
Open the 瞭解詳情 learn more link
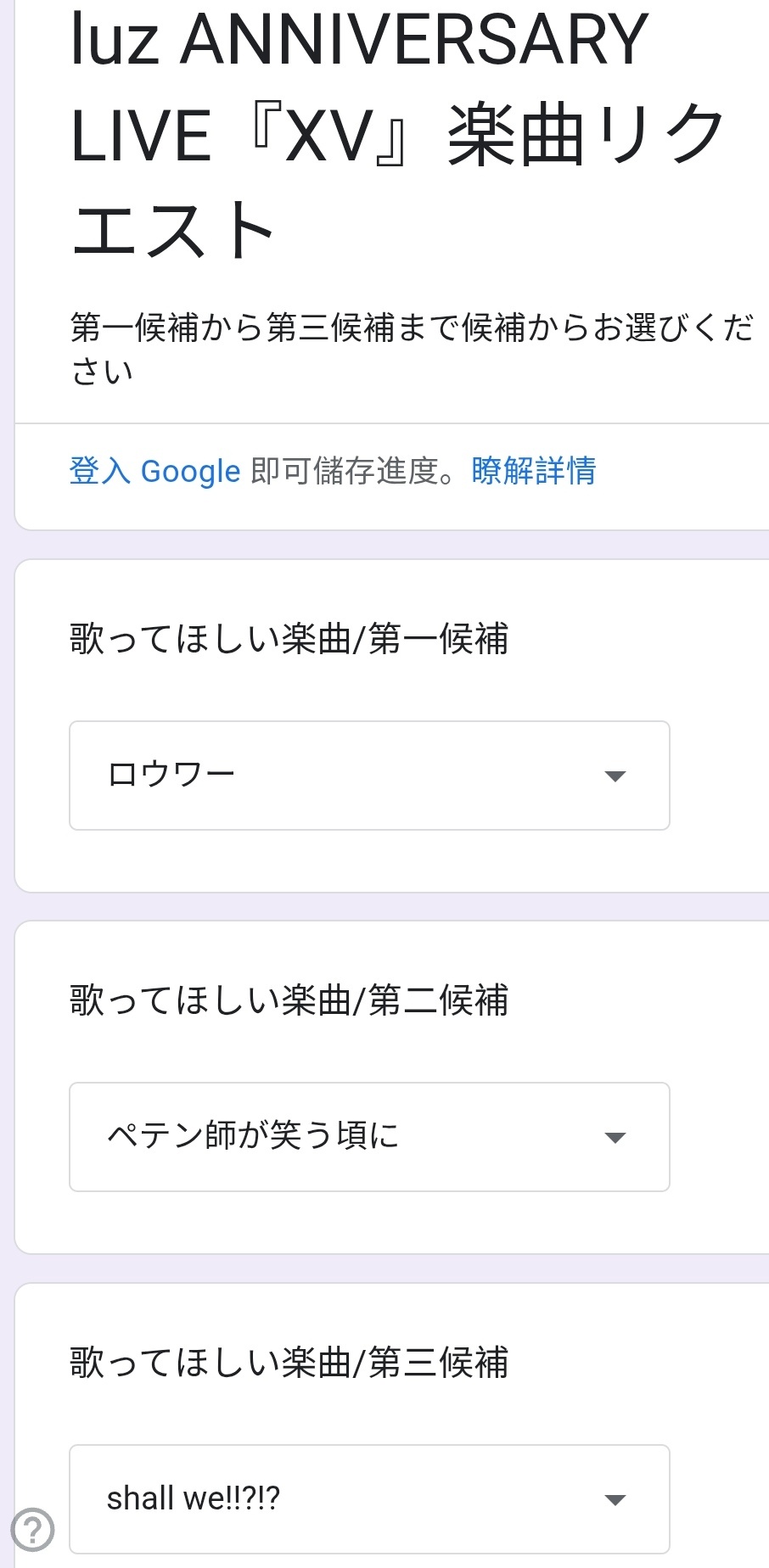(534, 470)
